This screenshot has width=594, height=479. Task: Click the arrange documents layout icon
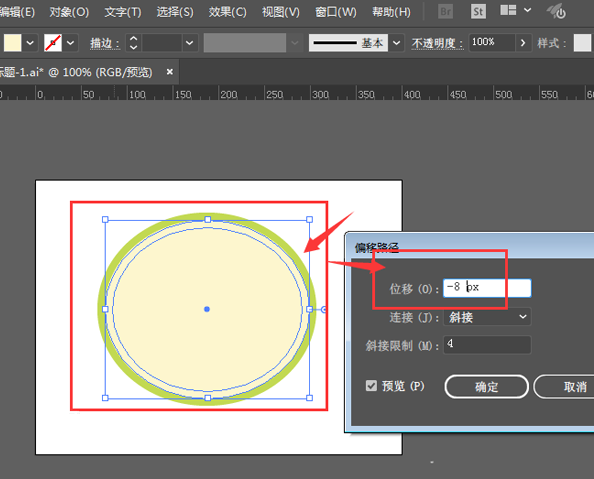coord(508,11)
